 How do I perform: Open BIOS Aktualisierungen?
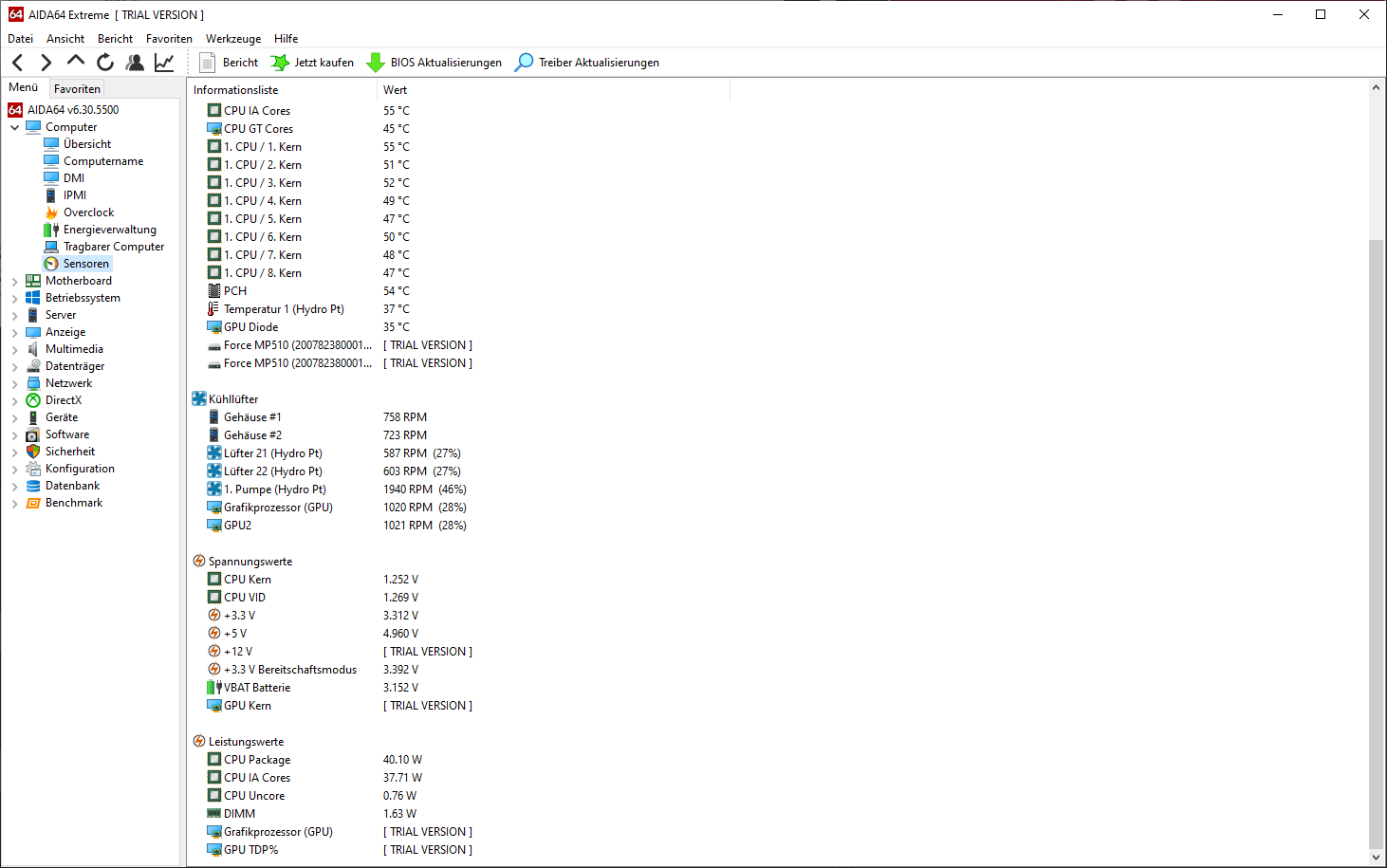(x=435, y=63)
